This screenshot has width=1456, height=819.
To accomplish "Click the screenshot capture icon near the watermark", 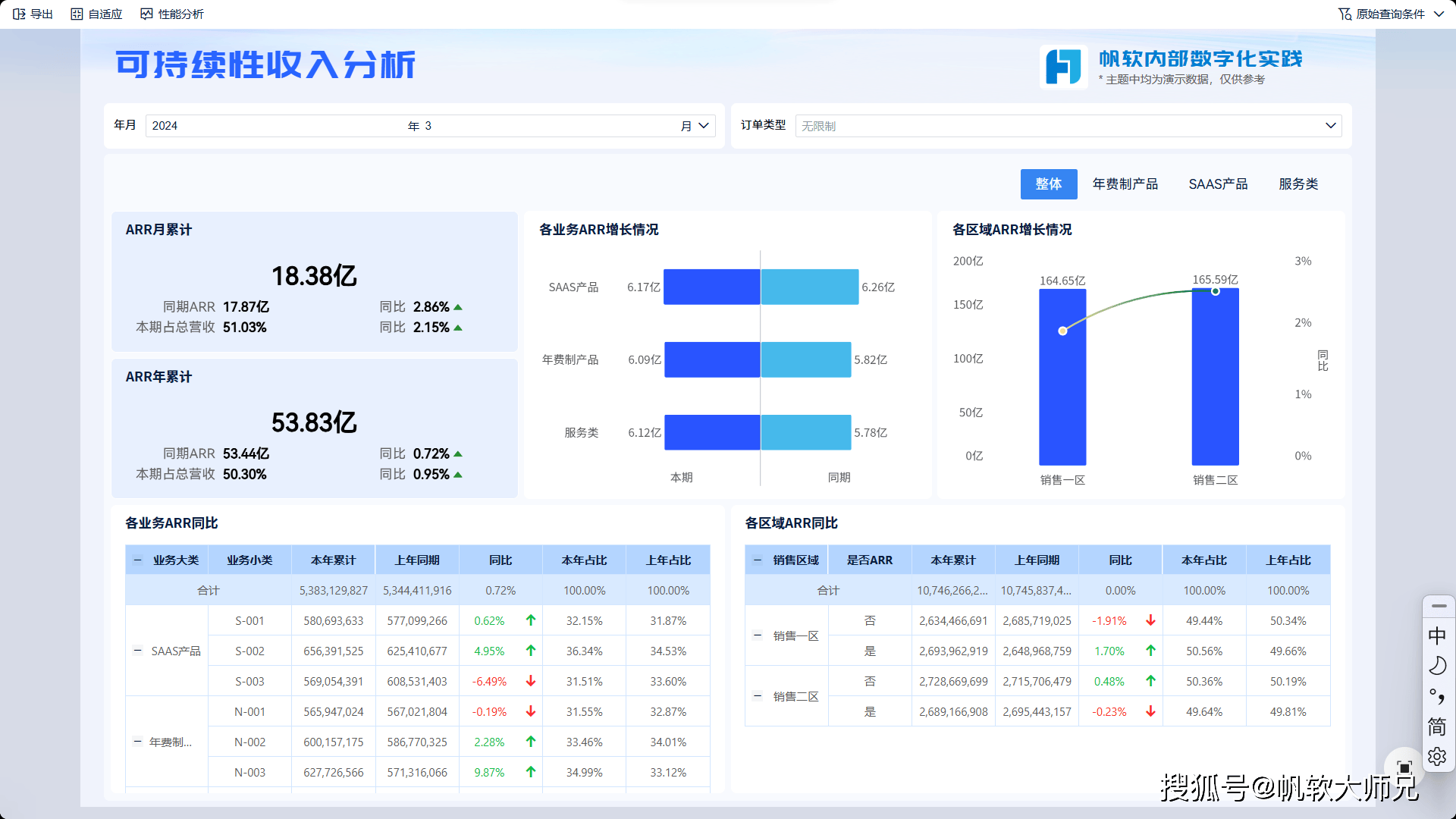I will [x=1404, y=767].
